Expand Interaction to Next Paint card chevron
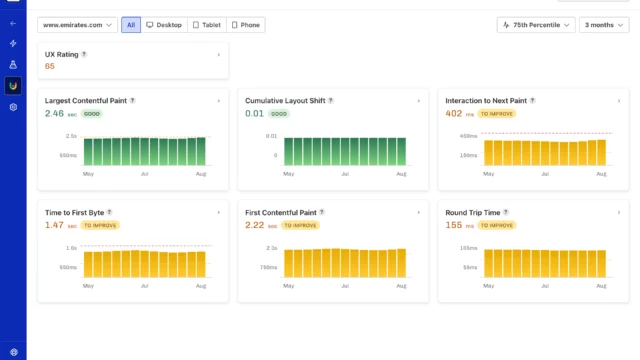The width and height of the screenshot is (640, 360). click(x=619, y=101)
